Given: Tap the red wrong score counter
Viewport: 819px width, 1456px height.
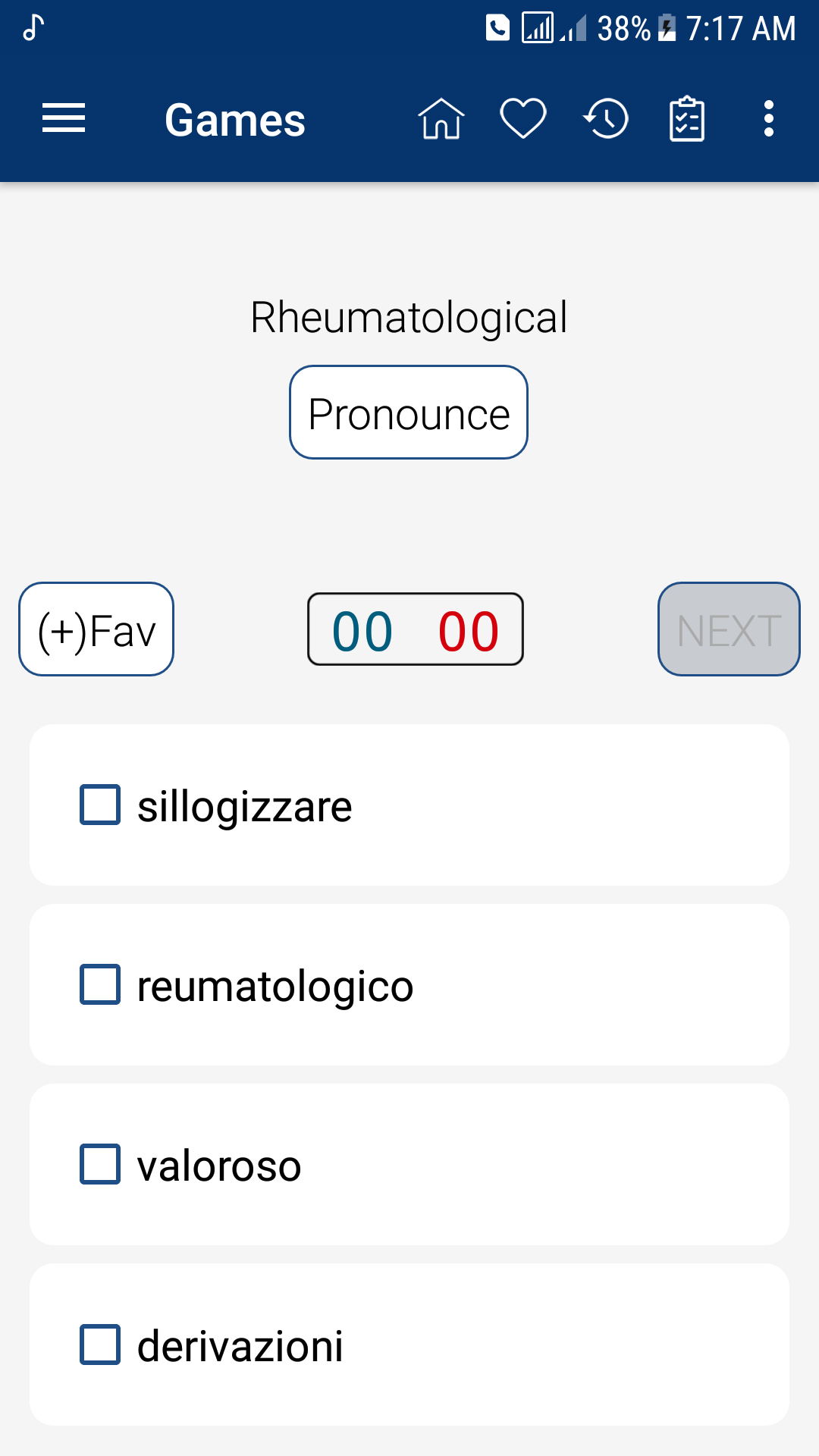Looking at the screenshot, I should (469, 631).
